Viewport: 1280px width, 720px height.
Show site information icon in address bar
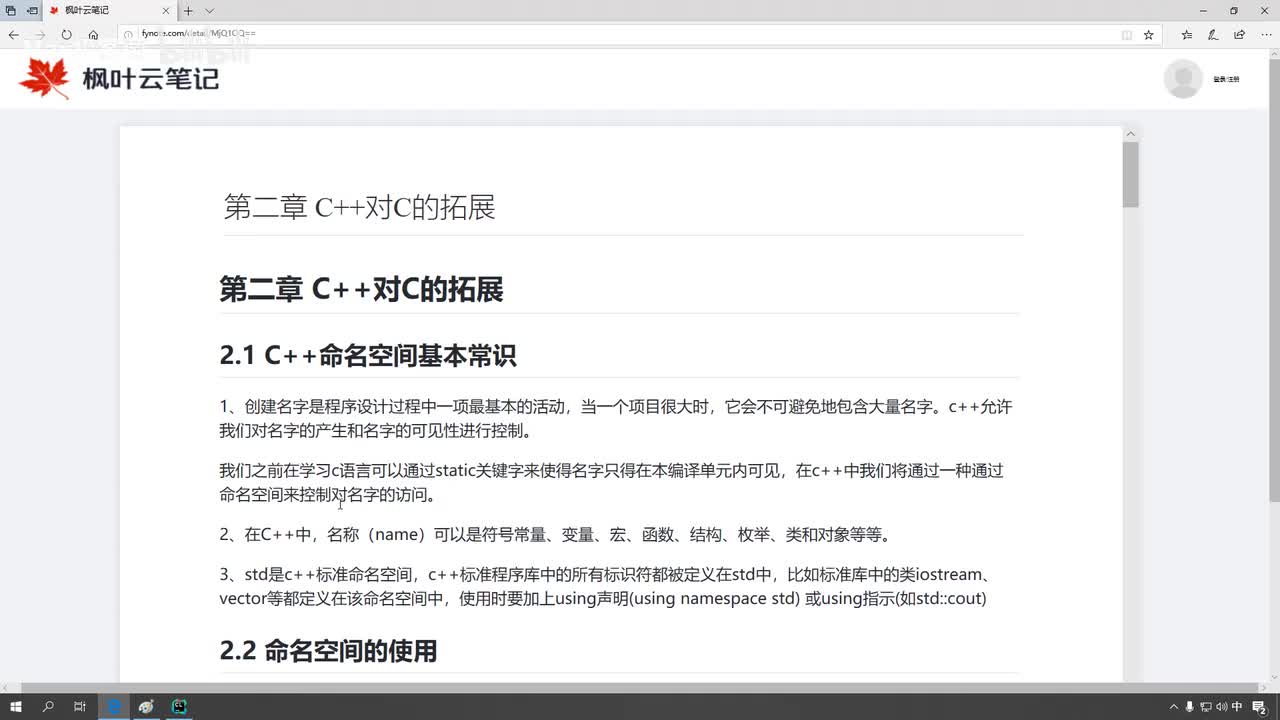coord(128,34)
